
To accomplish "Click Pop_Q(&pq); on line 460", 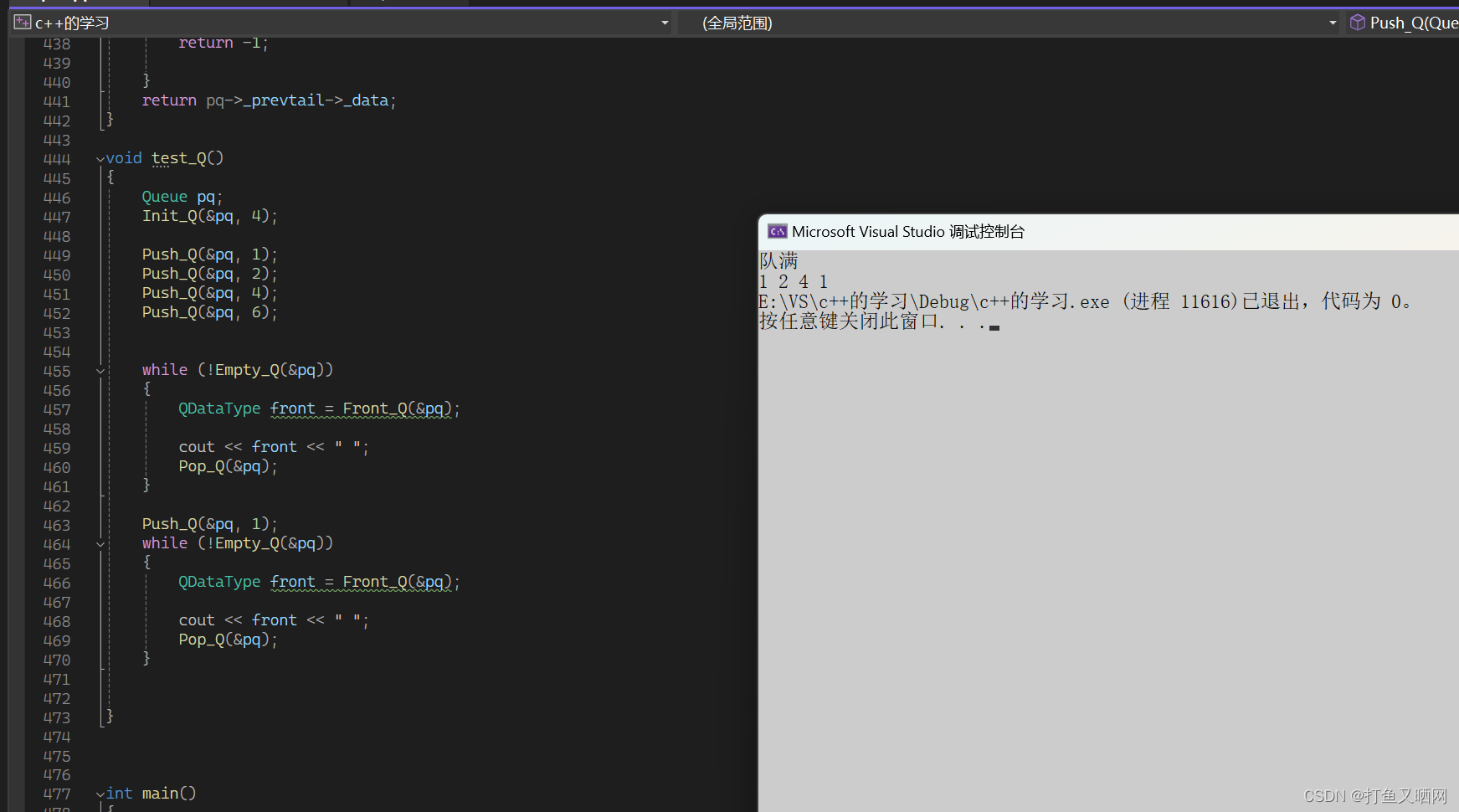I will point(228,466).
